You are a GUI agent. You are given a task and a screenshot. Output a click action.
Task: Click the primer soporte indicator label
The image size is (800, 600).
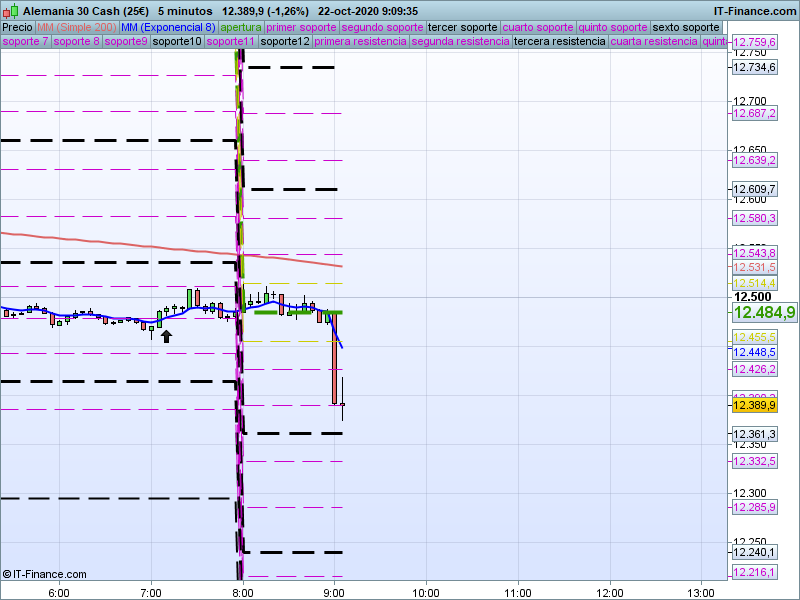(x=301, y=28)
